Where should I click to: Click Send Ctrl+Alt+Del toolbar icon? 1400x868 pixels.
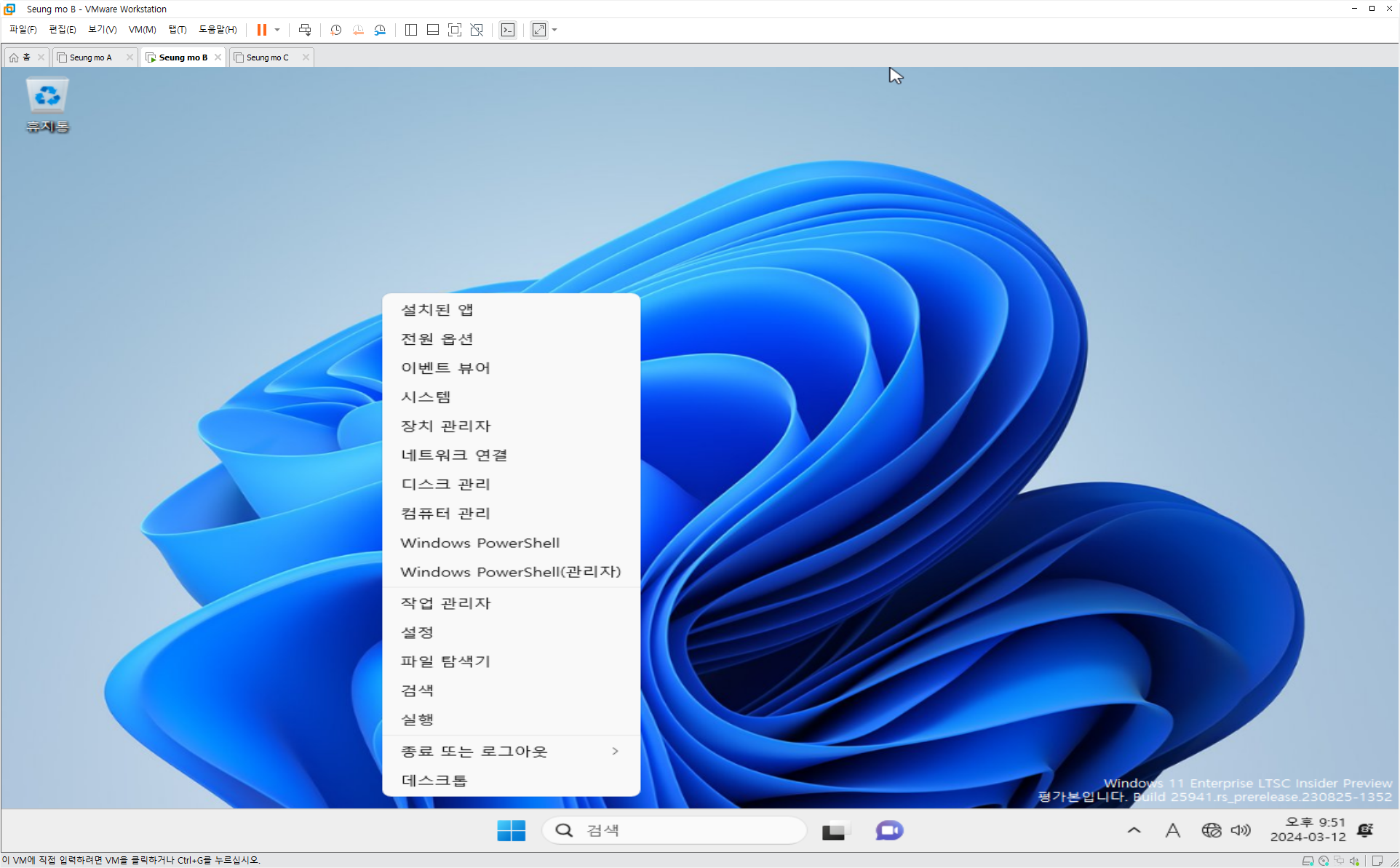(x=305, y=30)
